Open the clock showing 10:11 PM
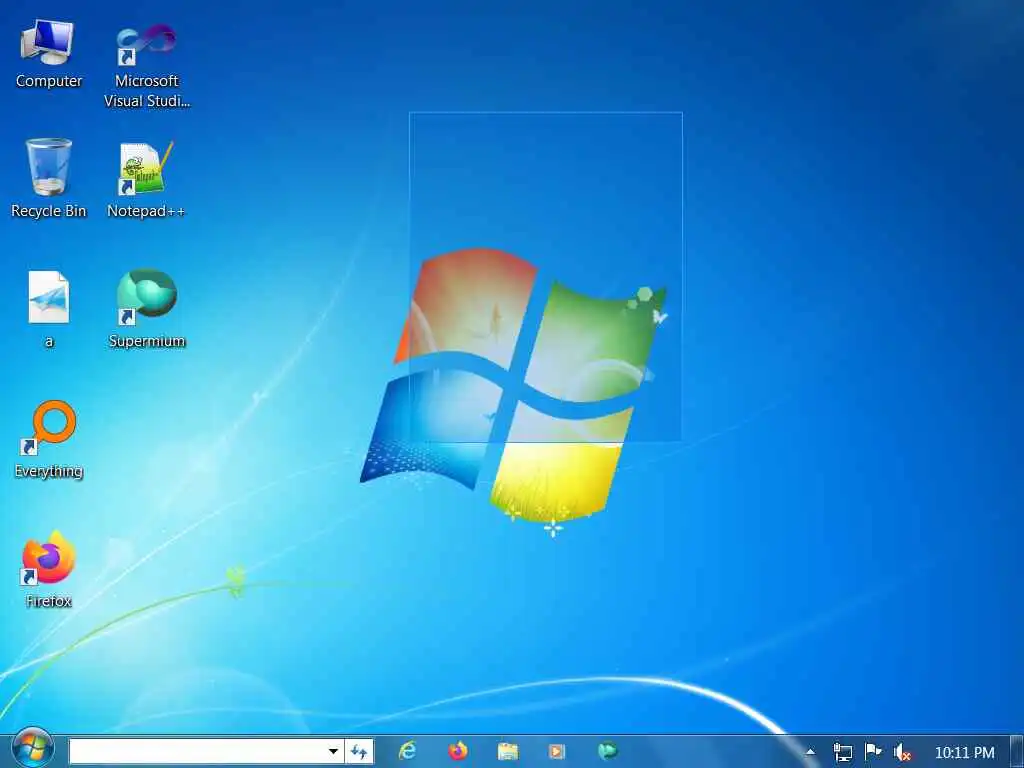The width and height of the screenshot is (1024, 768). click(x=965, y=752)
